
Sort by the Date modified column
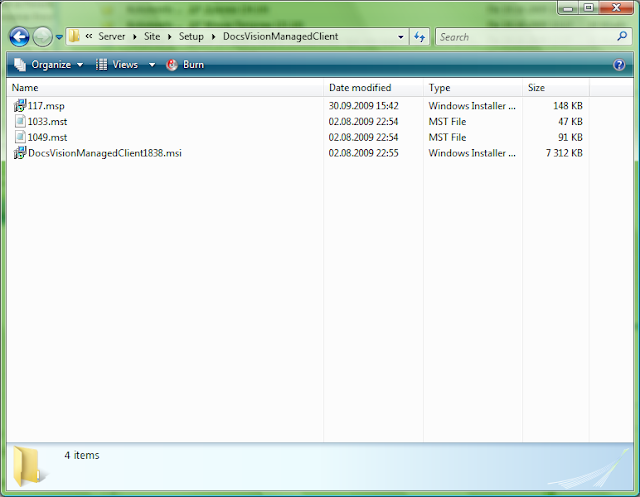click(x=373, y=88)
